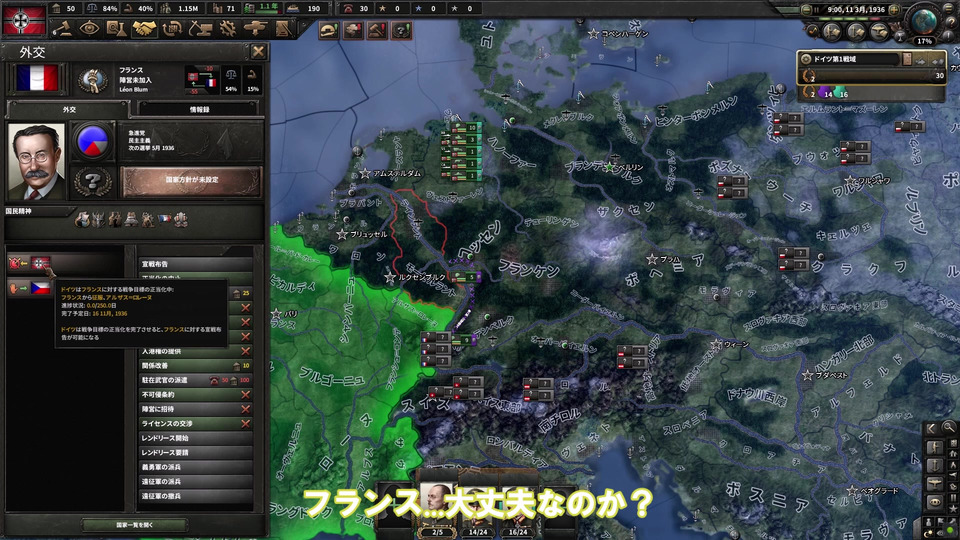Viewport: 960px width, 540px height.
Task: Click the democratic ideology torch emblem
Action: pyautogui.click(x=93, y=80)
